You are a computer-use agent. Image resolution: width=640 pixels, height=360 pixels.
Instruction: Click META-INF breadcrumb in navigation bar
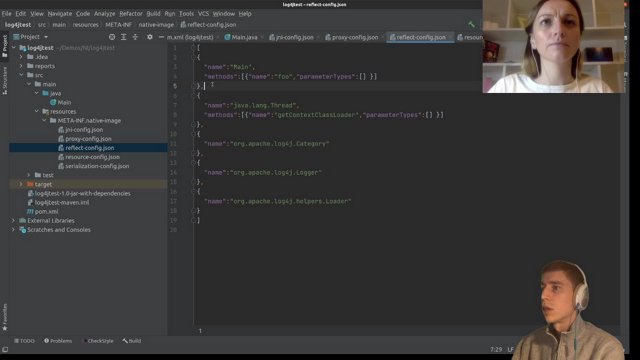tap(118, 24)
